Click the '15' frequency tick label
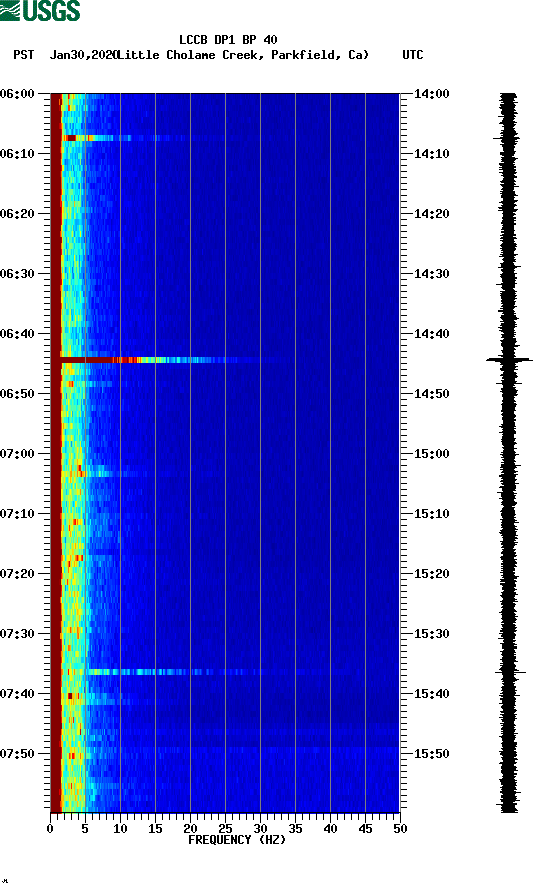 pyautogui.click(x=155, y=829)
